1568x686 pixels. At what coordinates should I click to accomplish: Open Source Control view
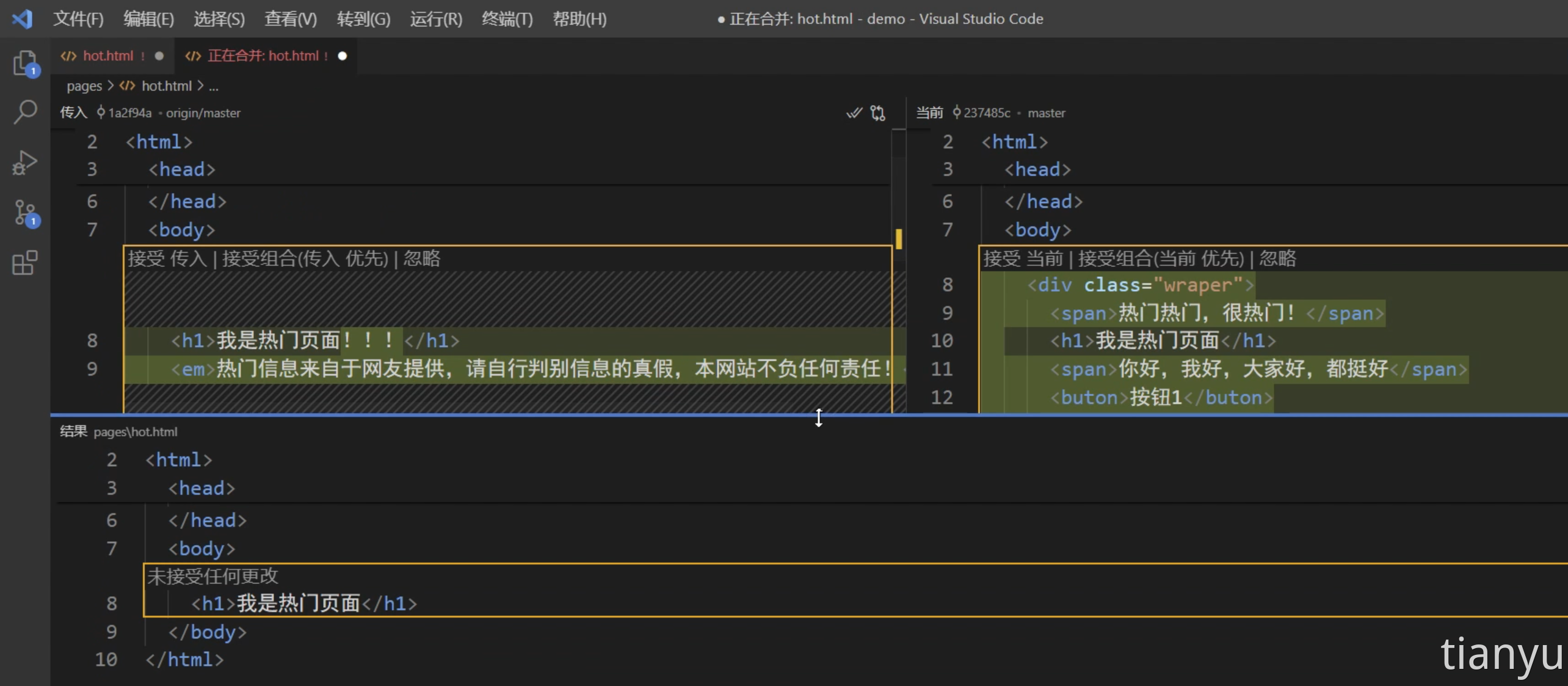tap(25, 213)
